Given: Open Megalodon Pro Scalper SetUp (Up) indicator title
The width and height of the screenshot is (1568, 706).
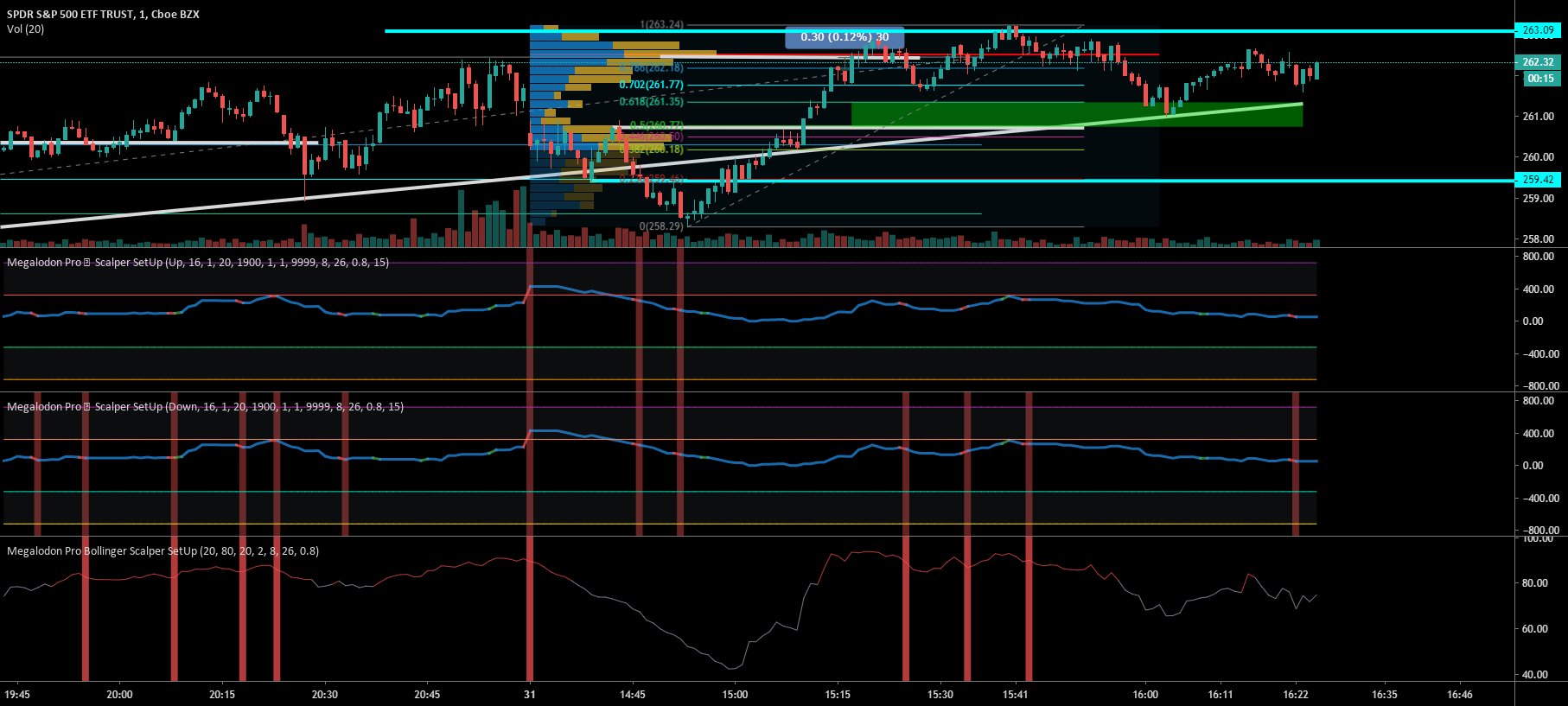Looking at the screenshot, I should pos(198,263).
